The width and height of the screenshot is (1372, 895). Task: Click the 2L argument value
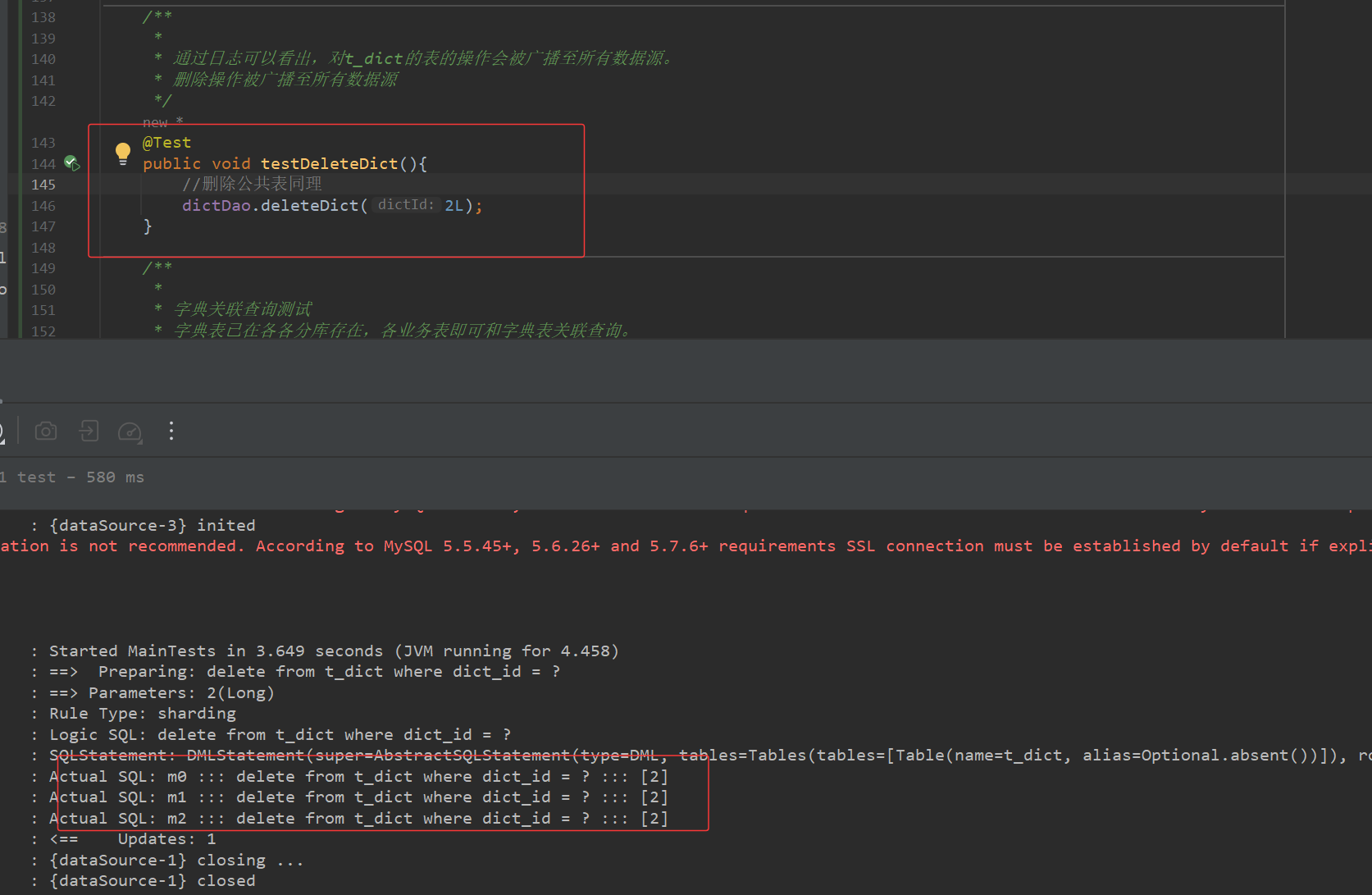click(x=454, y=205)
